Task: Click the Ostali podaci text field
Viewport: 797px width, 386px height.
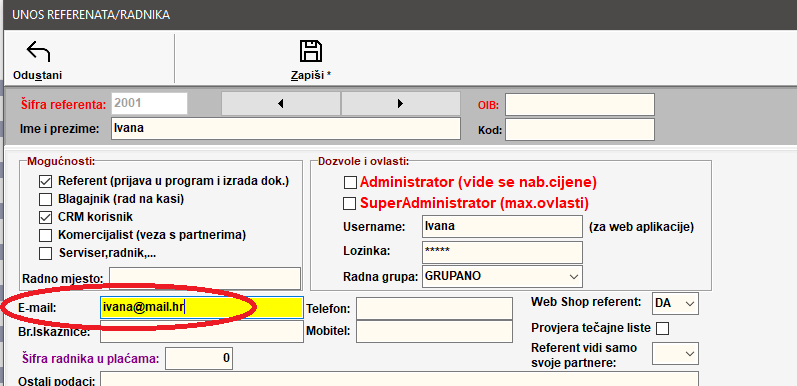Action: coord(399,379)
